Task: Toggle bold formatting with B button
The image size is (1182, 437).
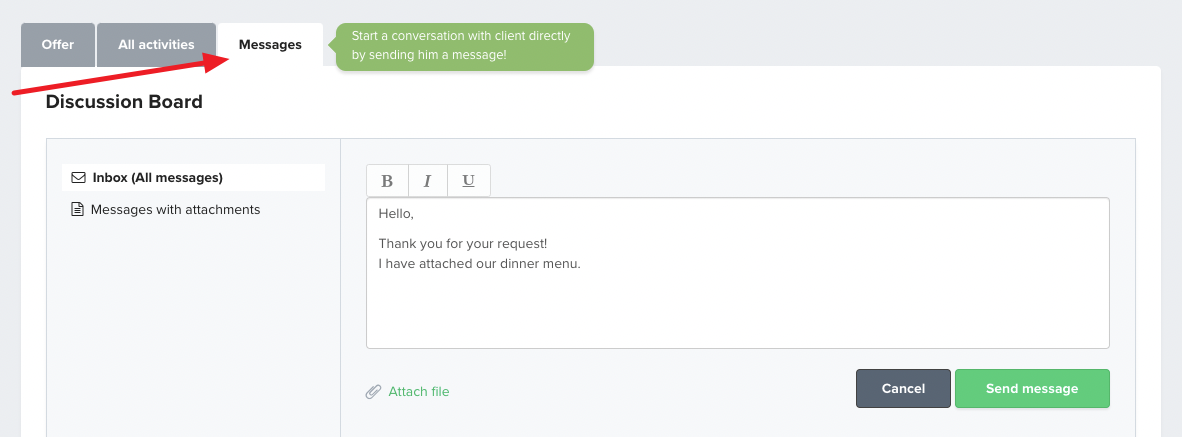Action: 387,181
